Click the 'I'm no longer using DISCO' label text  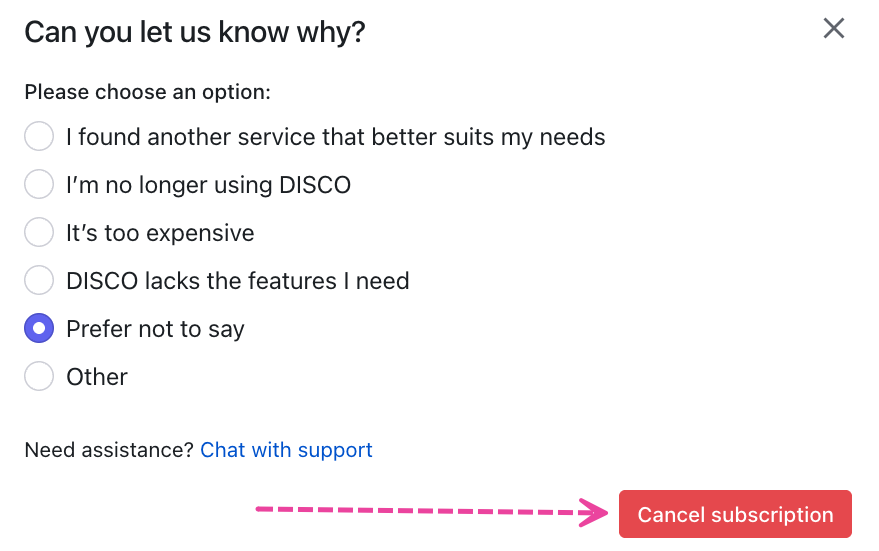click(208, 185)
